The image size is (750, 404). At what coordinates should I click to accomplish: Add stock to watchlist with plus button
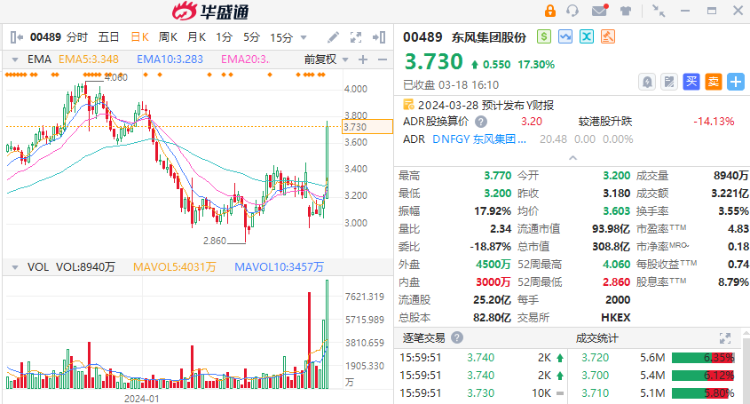click(x=736, y=82)
